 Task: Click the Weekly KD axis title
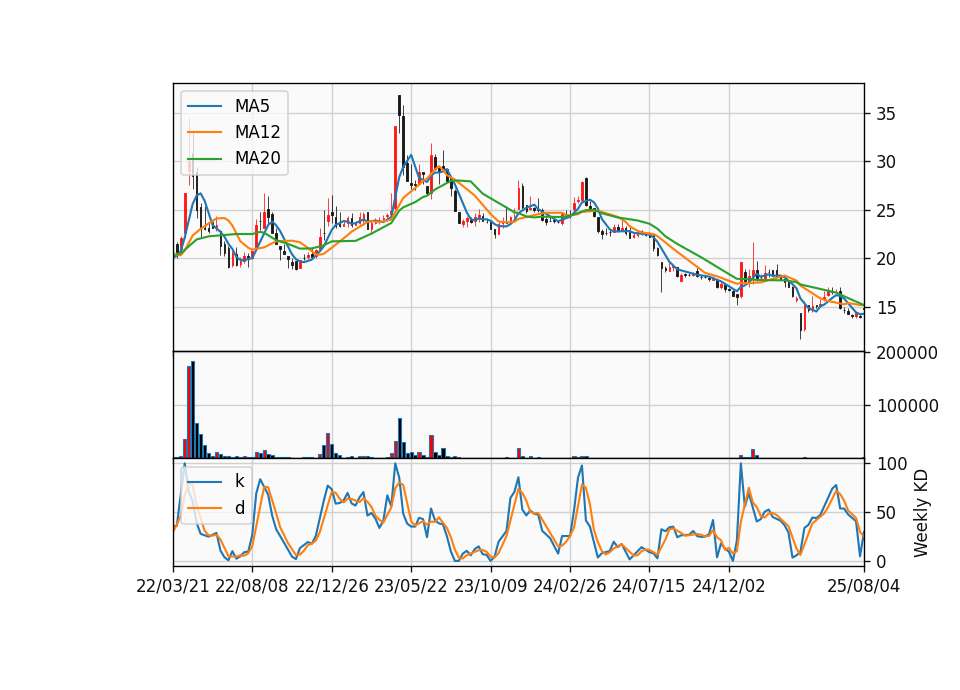click(x=921, y=513)
